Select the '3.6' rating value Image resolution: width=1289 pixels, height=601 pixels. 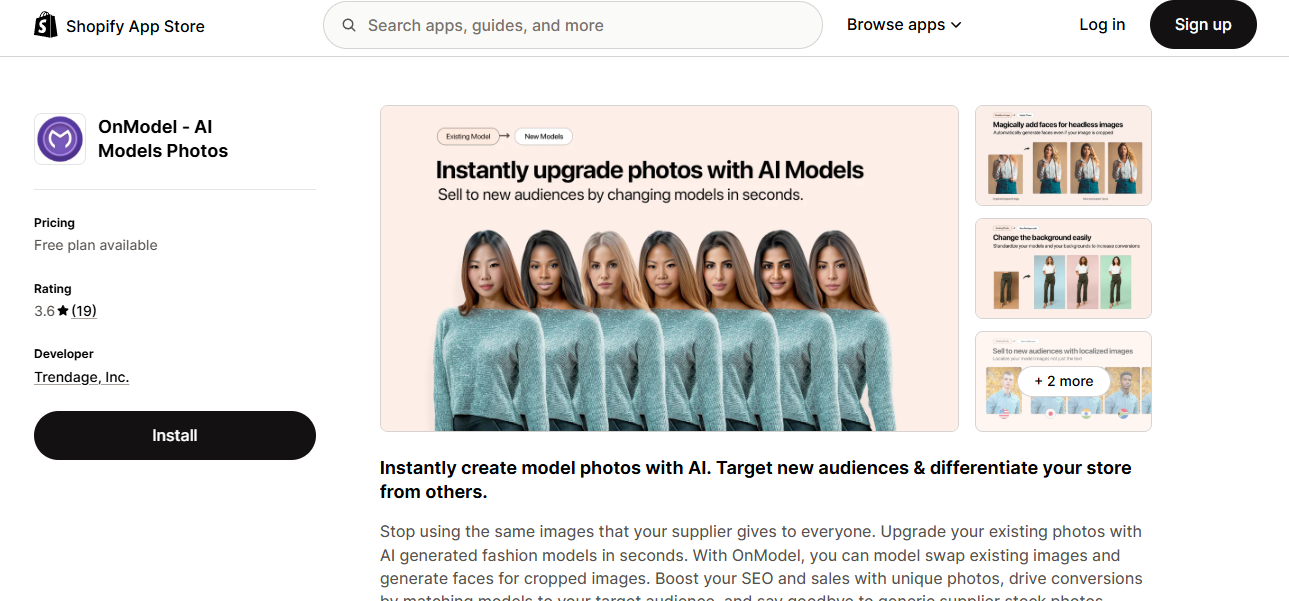tap(44, 311)
